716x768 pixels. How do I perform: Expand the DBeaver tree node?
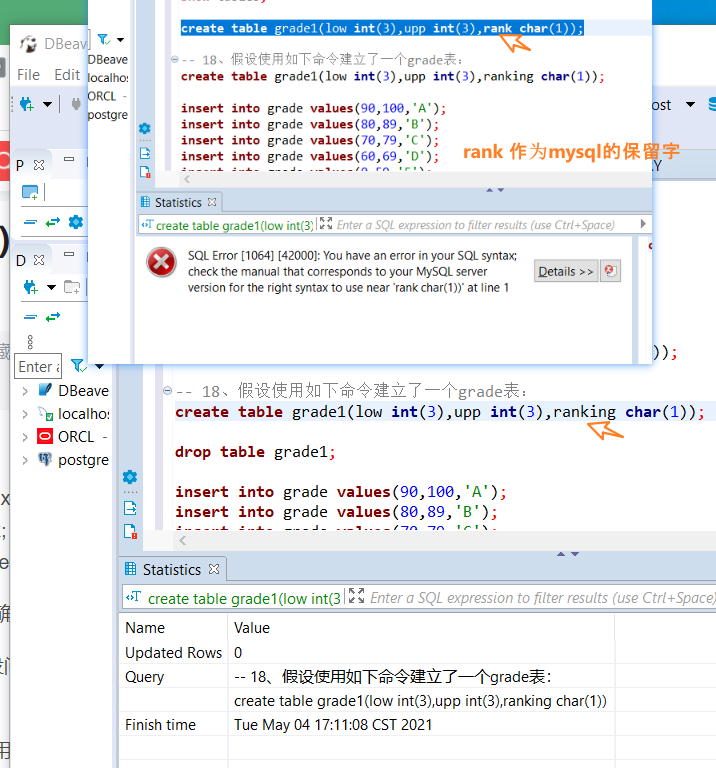tap(25, 391)
